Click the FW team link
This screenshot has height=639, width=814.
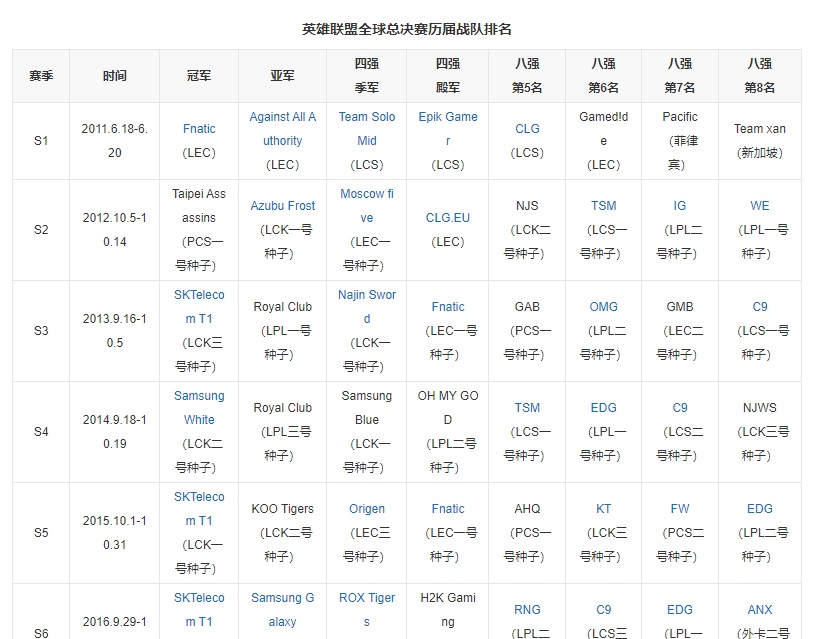[x=680, y=509]
